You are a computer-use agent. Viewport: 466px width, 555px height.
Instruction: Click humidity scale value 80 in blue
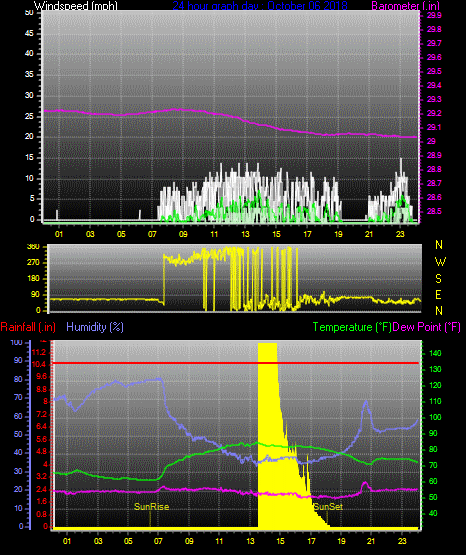pos(18,379)
